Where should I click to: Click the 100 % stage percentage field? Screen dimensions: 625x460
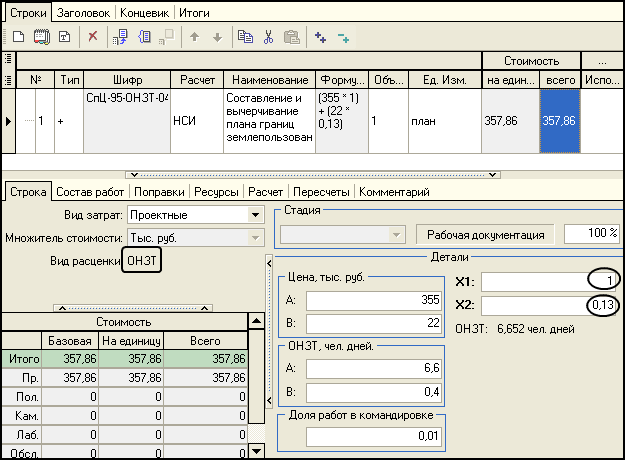[592, 233]
